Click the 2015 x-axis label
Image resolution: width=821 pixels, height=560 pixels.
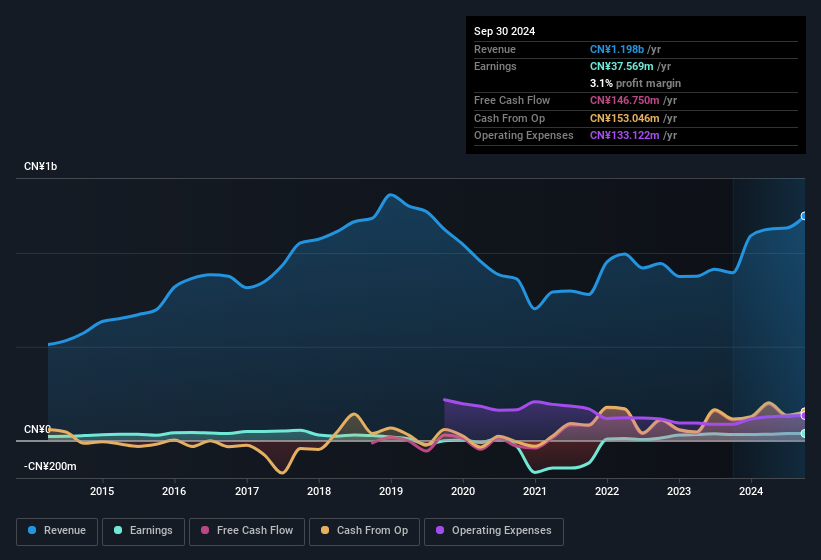click(x=102, y=491)
